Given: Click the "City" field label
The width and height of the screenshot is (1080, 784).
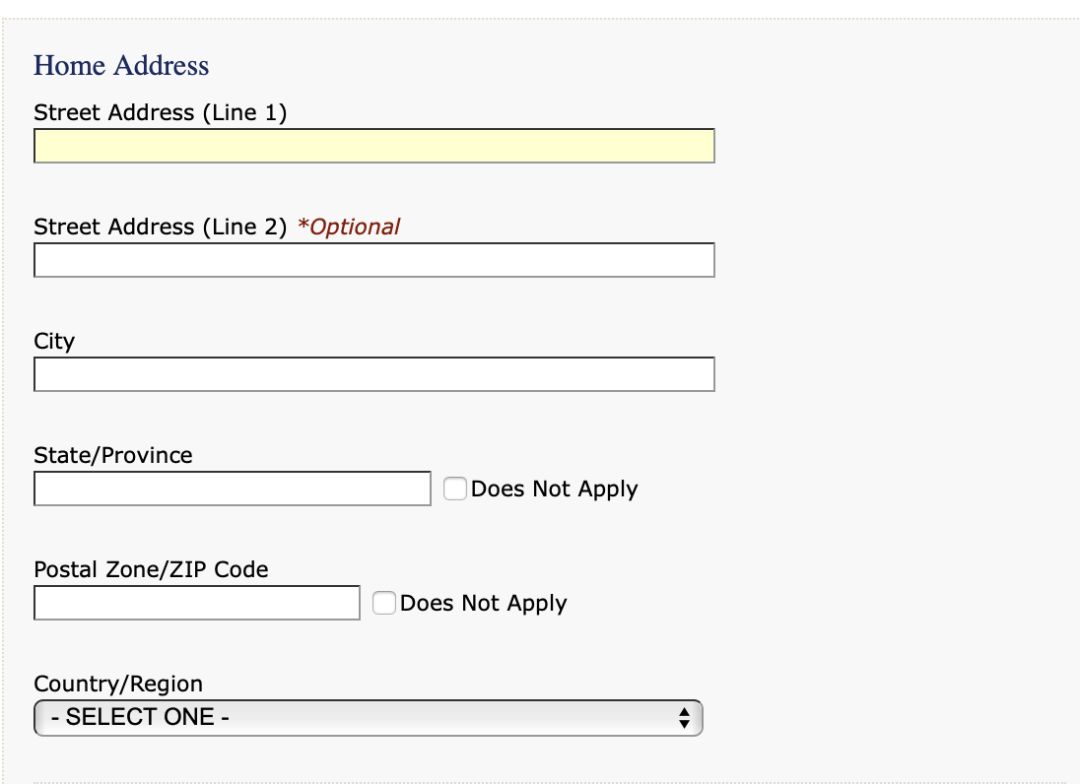Looking at the screenshot, I should pyautogui.click(x=54, y=342).
